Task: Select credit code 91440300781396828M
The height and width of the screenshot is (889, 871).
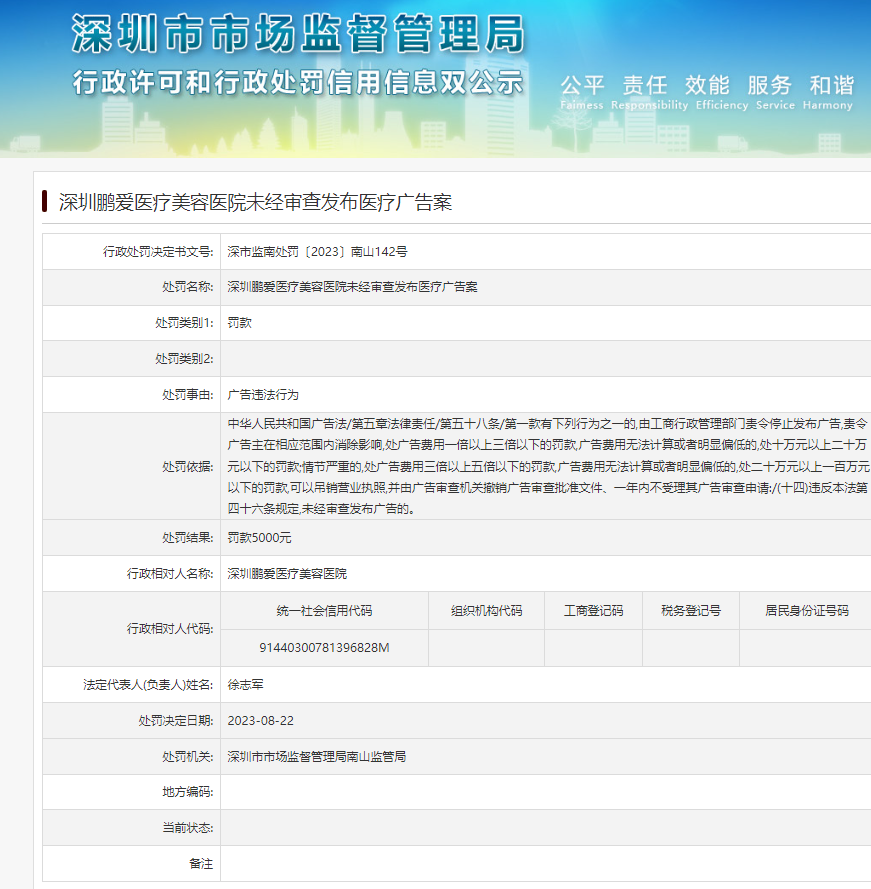Action: point(324,647)
